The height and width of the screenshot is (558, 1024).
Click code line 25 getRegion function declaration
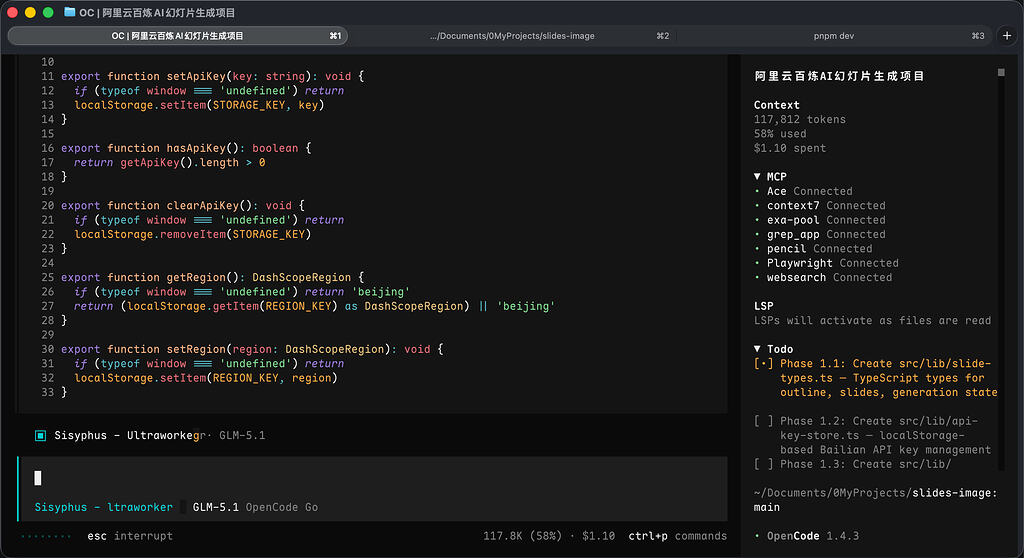tap(212, 277)
